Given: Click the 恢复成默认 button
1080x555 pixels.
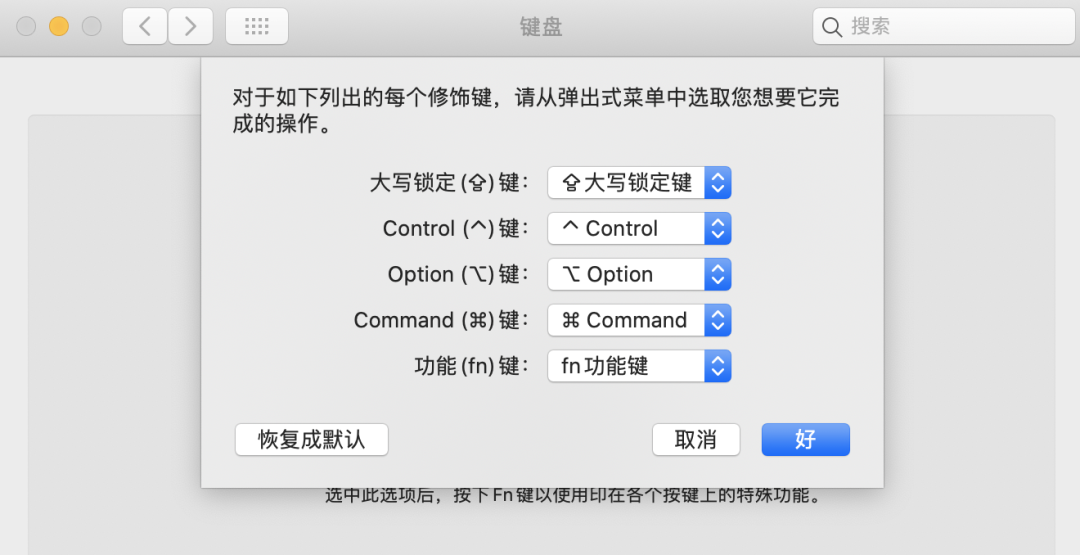Looking at the screenshot, I should 311,440.
